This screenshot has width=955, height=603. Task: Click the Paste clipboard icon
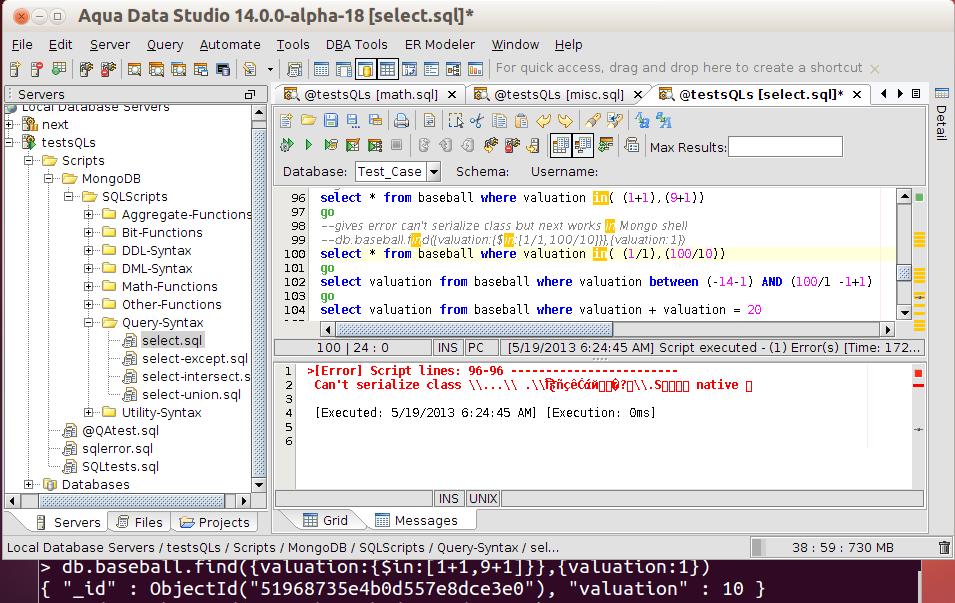[521, 121]
